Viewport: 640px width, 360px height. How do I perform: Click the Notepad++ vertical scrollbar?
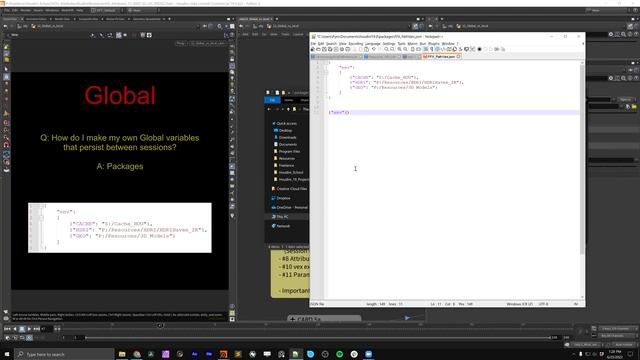[x=582, y=180]
